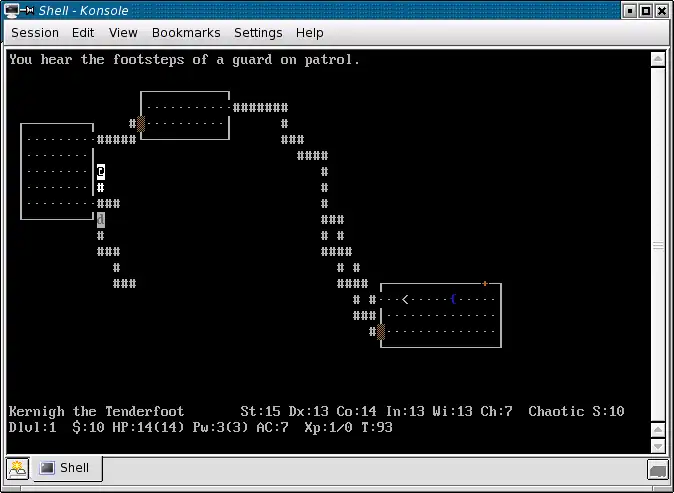The image size is (674, 493).
Task: Click the New Session icon
Action: point(18,468)
